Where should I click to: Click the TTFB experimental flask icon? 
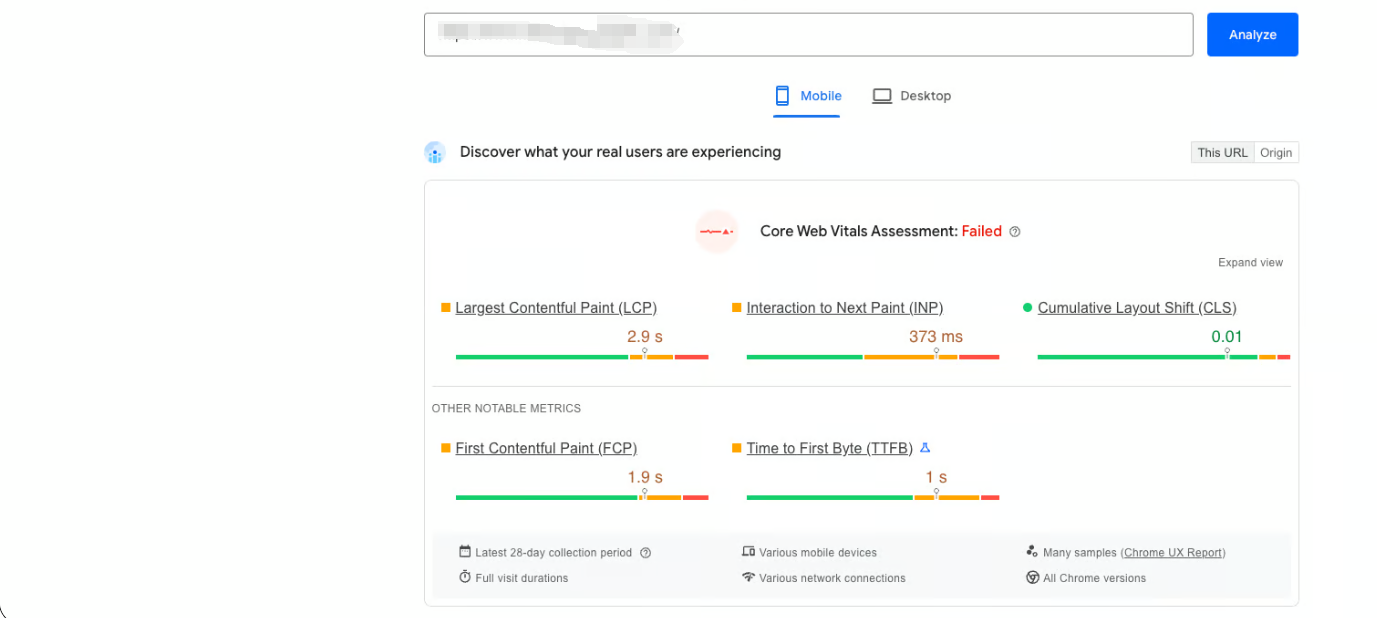tap(925, 448)
